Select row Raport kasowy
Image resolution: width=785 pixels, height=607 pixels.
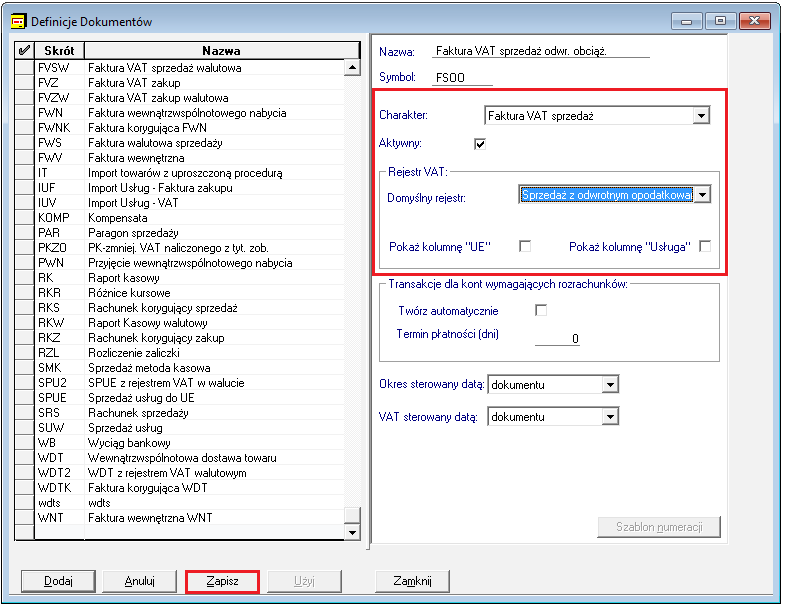coord(189,278)
